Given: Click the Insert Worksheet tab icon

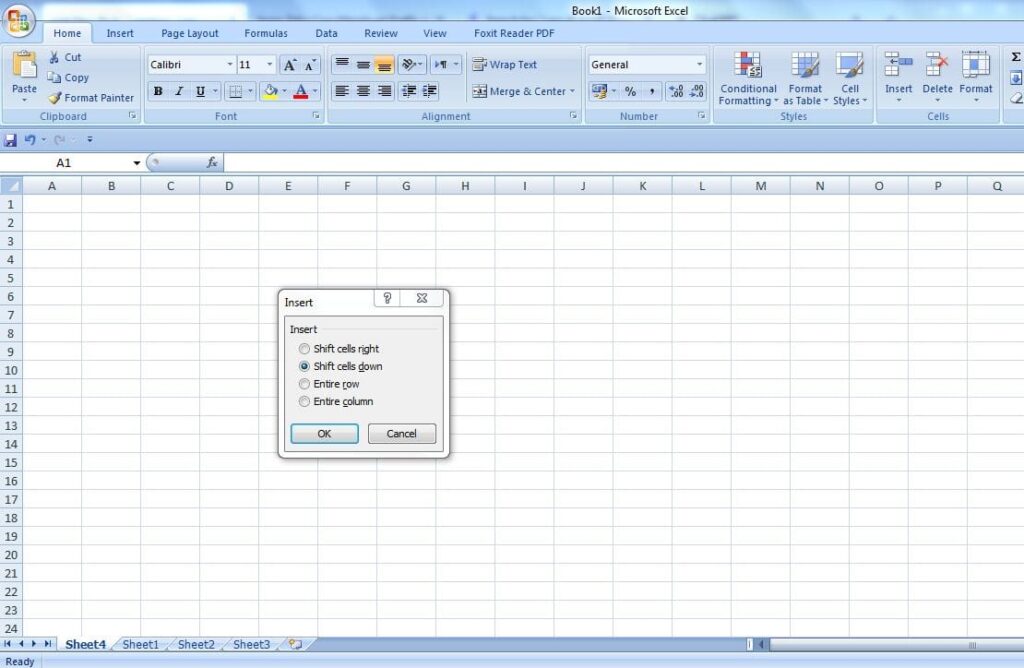Looking at the screenshot, I should click(296, 644).
